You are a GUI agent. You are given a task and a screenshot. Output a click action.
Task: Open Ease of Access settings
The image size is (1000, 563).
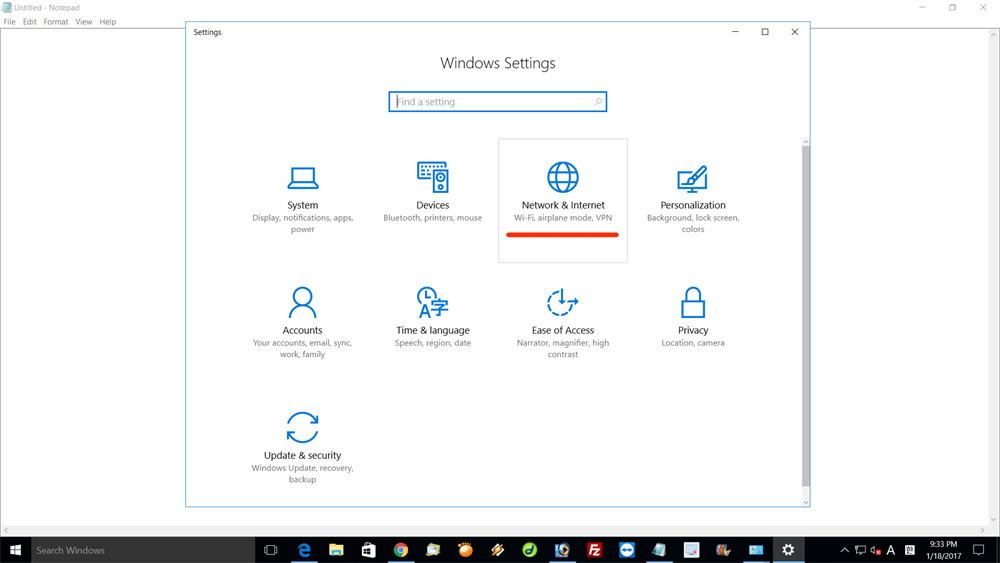tap(562, 324)
